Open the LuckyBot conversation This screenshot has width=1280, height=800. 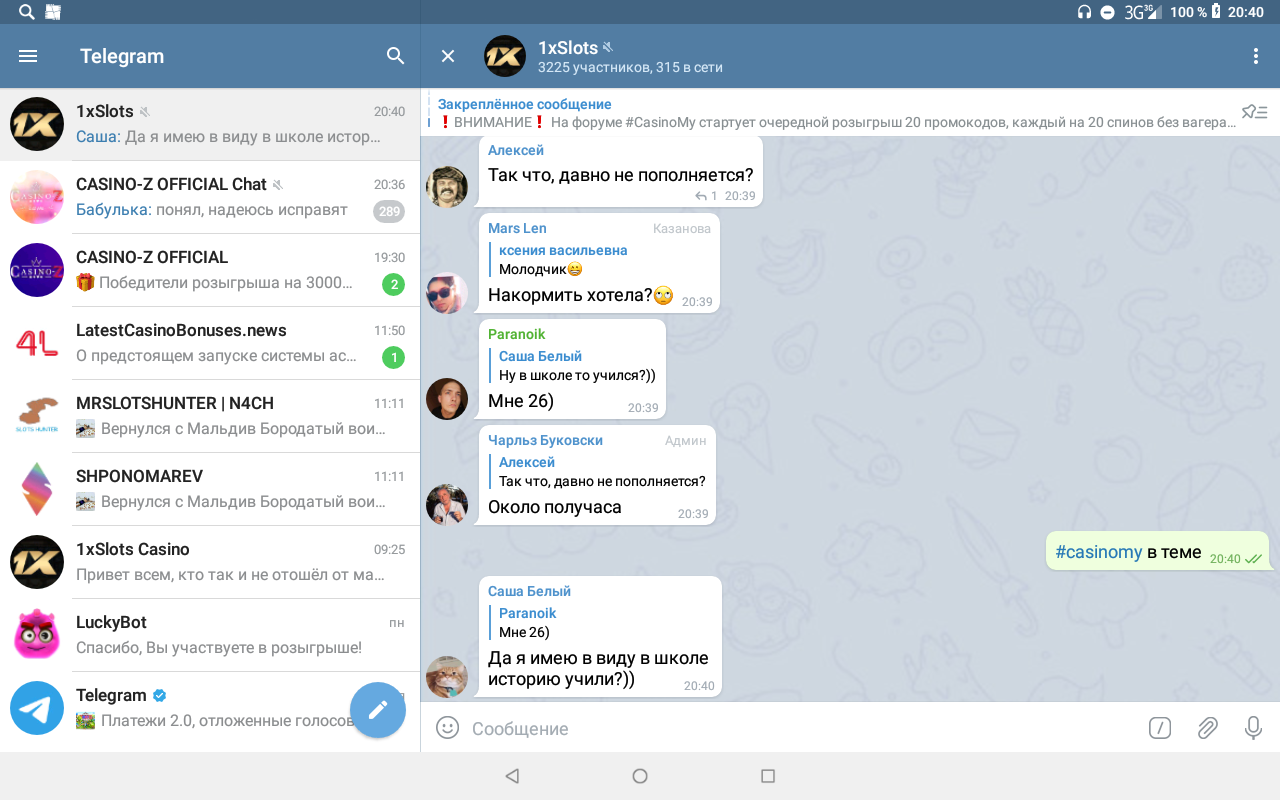click(210, 635)
